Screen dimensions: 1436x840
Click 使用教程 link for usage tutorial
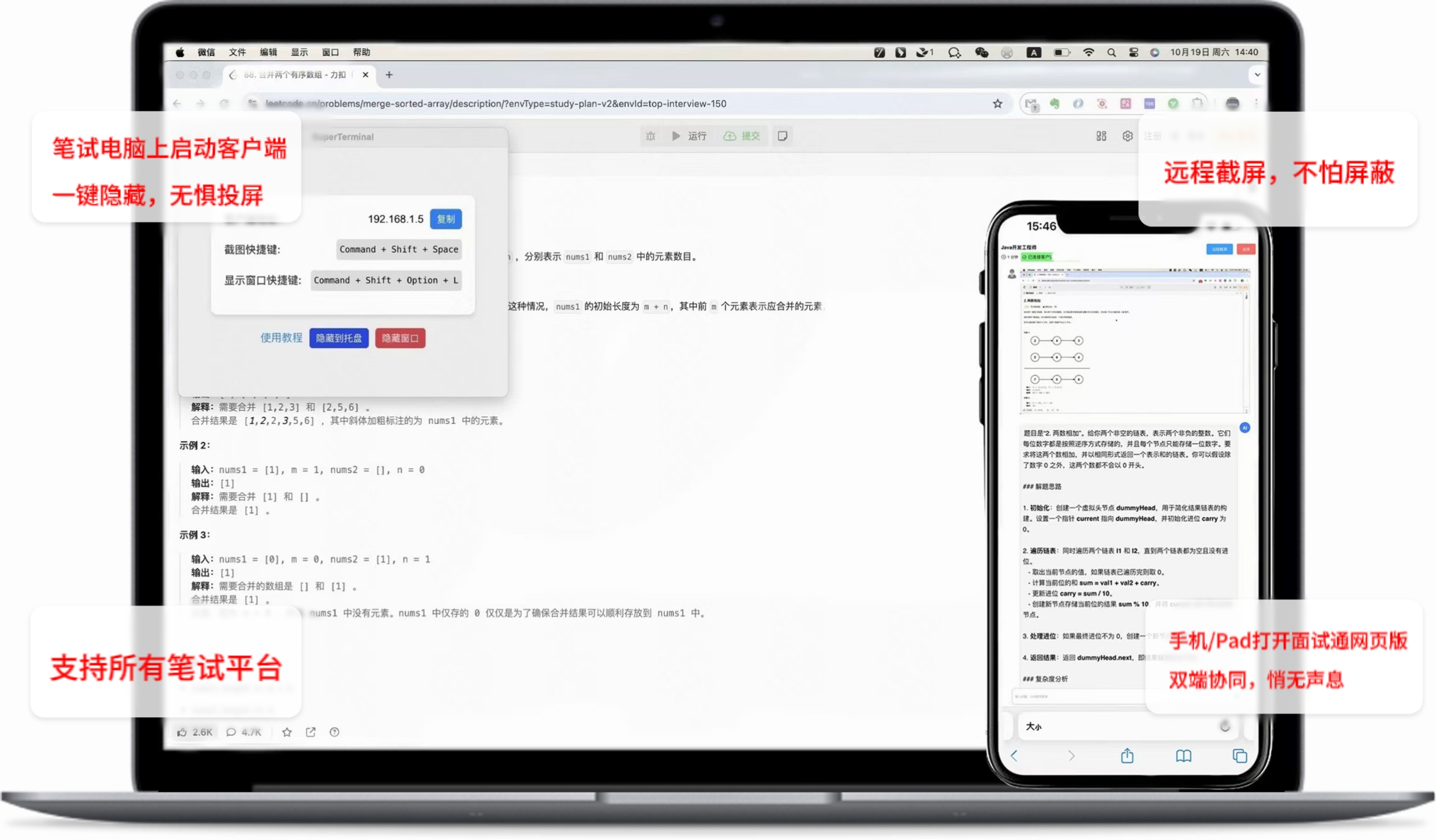279,337
